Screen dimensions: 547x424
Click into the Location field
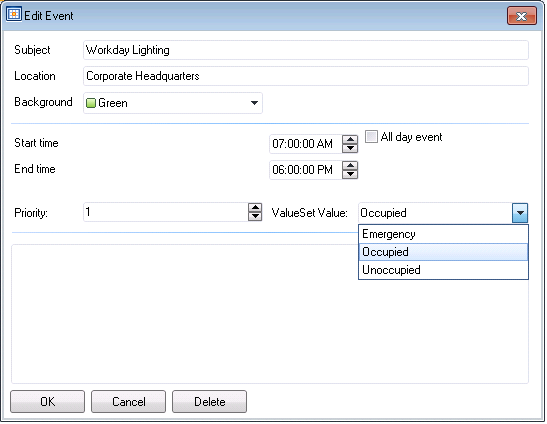coord(306,76)
